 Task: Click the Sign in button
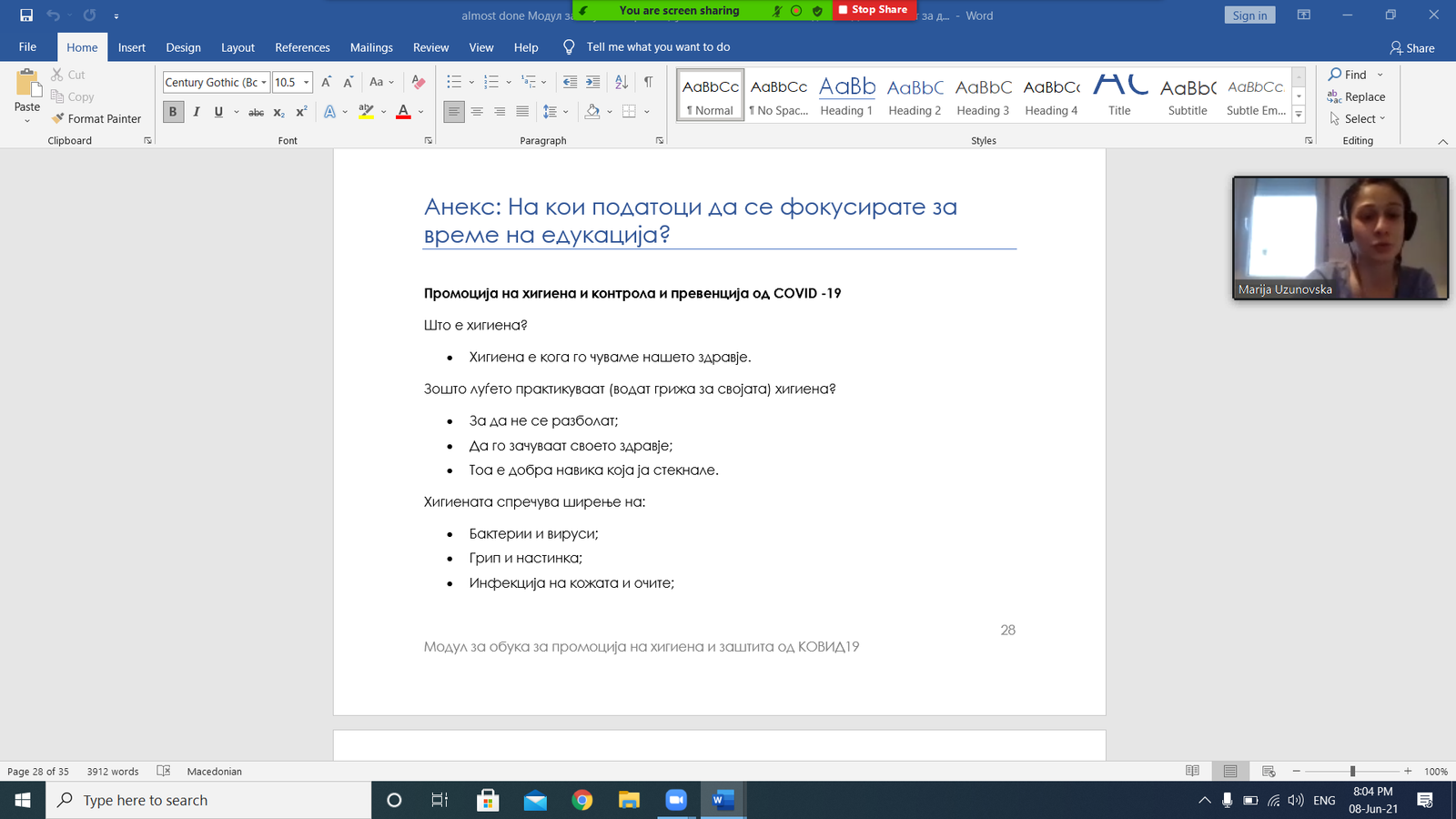click(x=1249, y=15)
